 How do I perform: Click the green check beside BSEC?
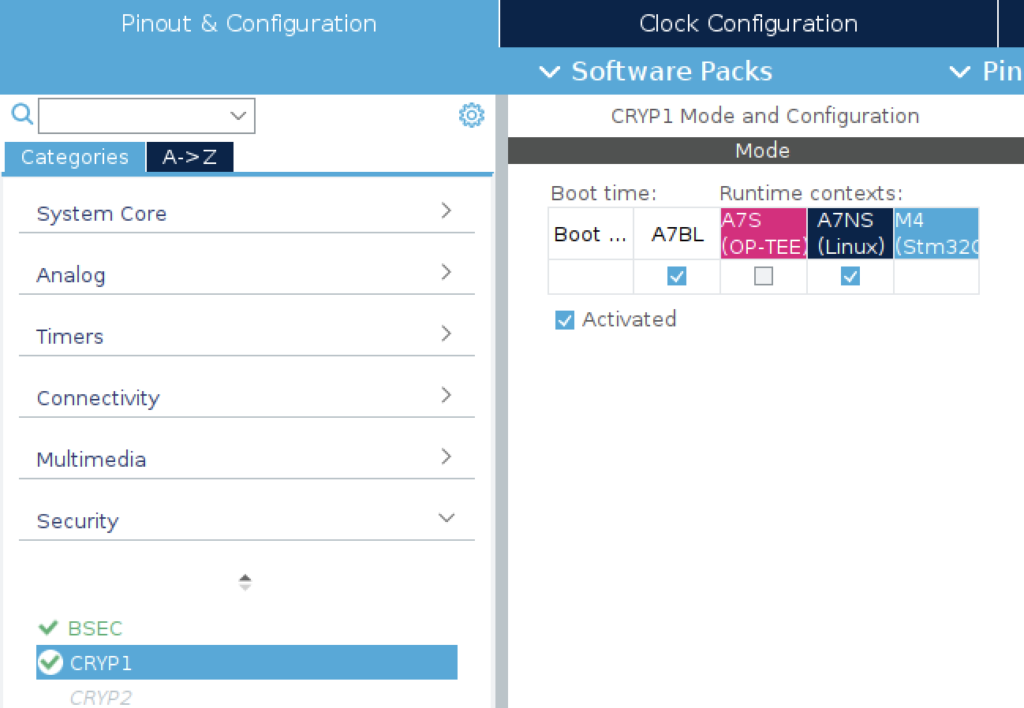(48, 628)
